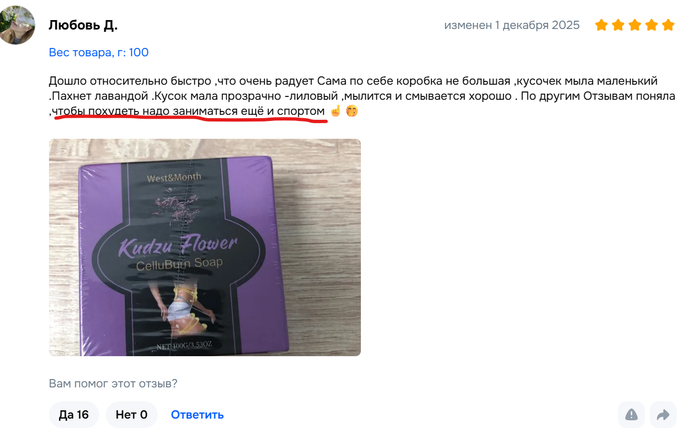
Task: Vote Нет 0 on review helpfulness
Action: click(x=131, y=415)
